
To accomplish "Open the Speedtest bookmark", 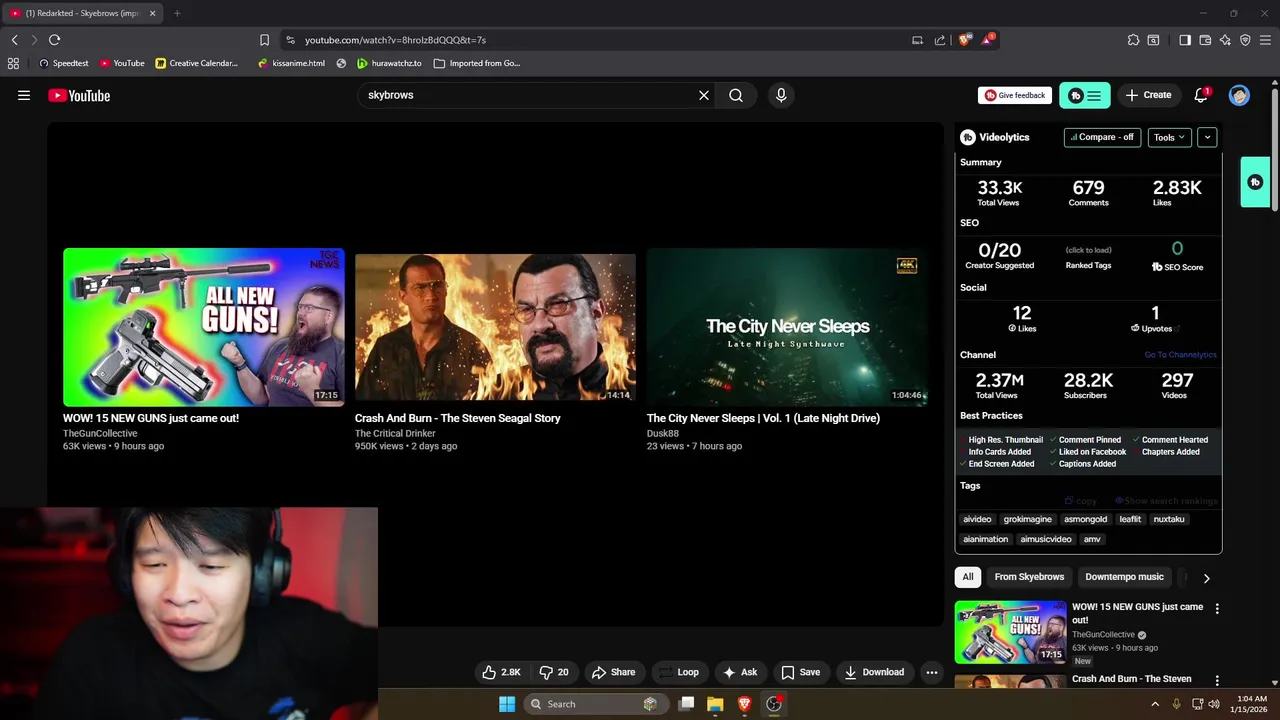I will point(63,63).
